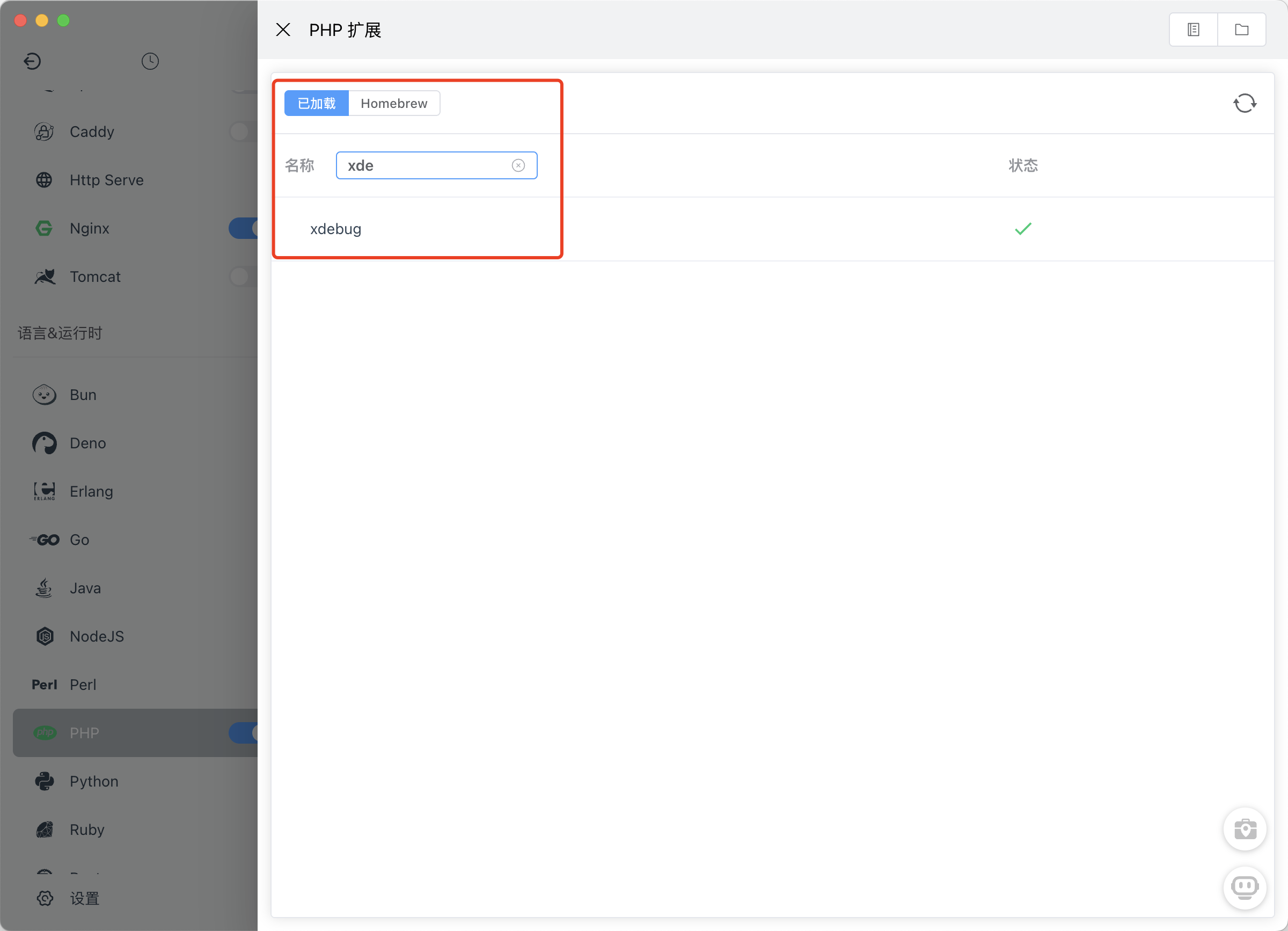Select Python in the sidebar

[x=94, y=781]
